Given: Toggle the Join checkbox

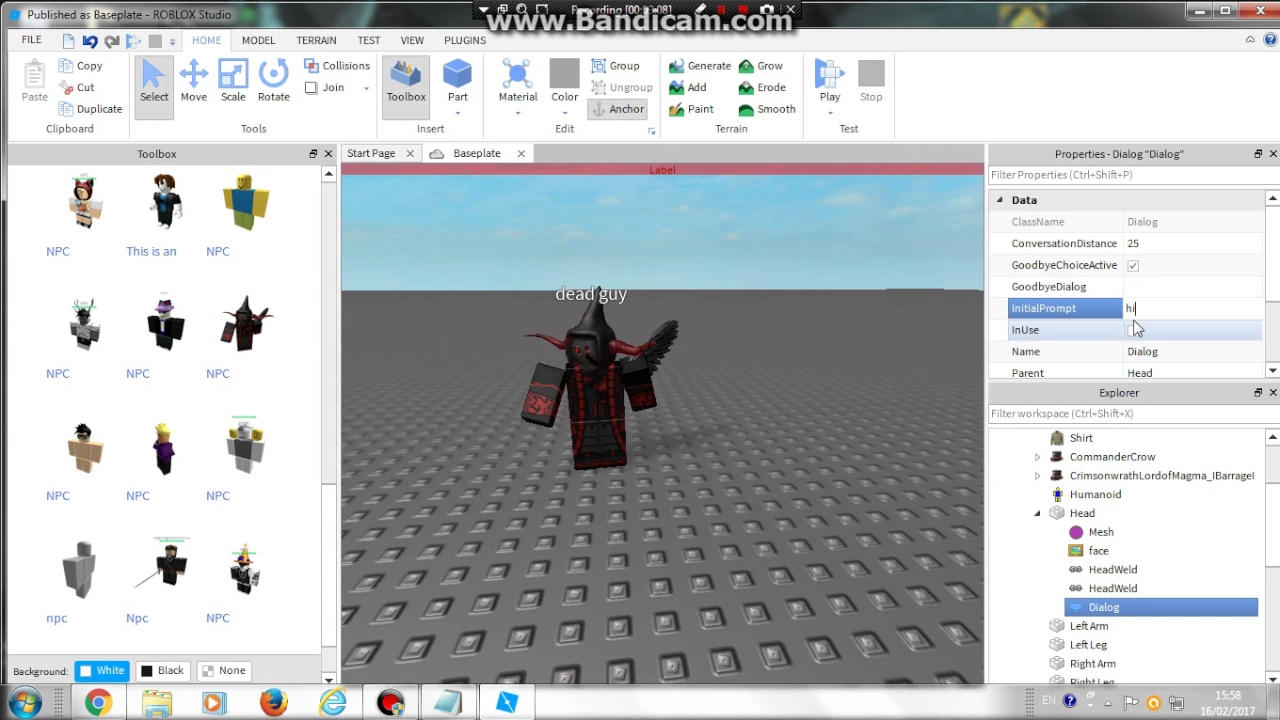Looking at the screenshot, I should click(x=311, y=88).
